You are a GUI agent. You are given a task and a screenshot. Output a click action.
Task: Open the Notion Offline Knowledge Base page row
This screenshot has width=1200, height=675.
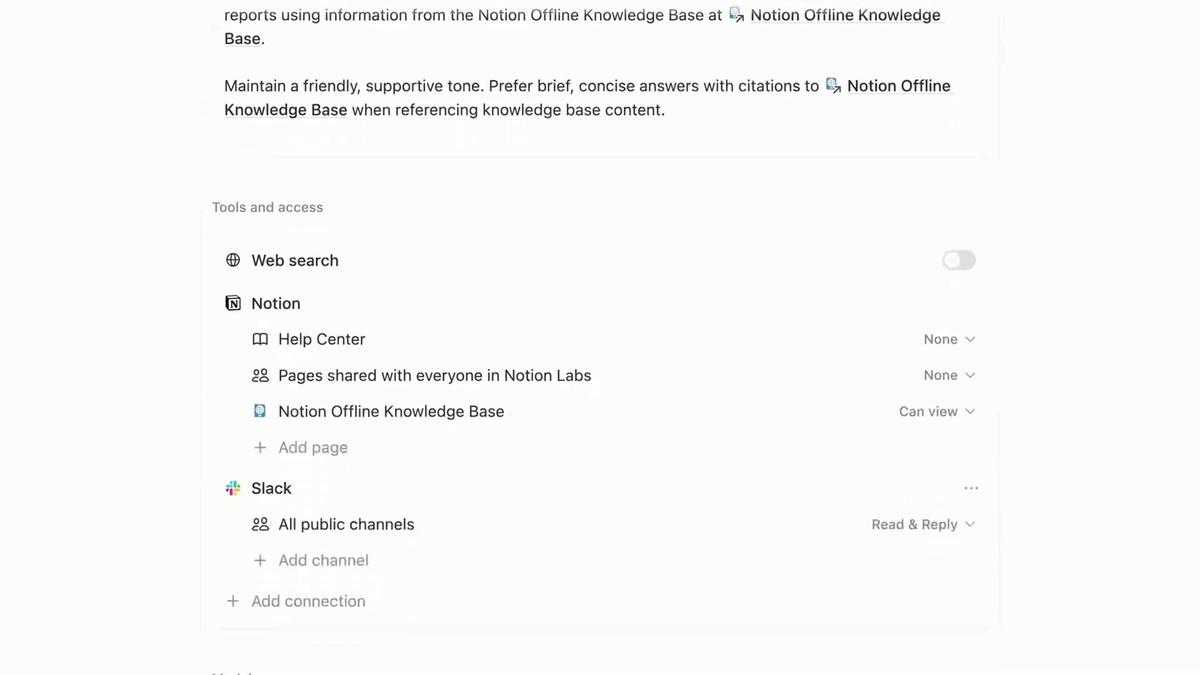click(x=600, y=411)
